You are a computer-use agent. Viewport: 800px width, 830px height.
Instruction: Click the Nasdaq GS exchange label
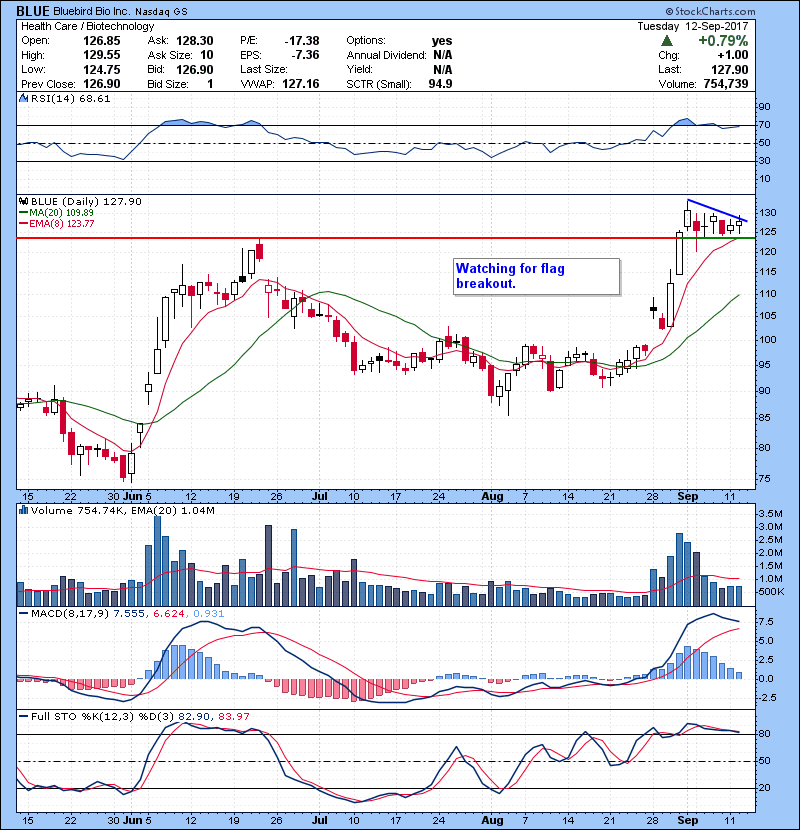[161, 12]
